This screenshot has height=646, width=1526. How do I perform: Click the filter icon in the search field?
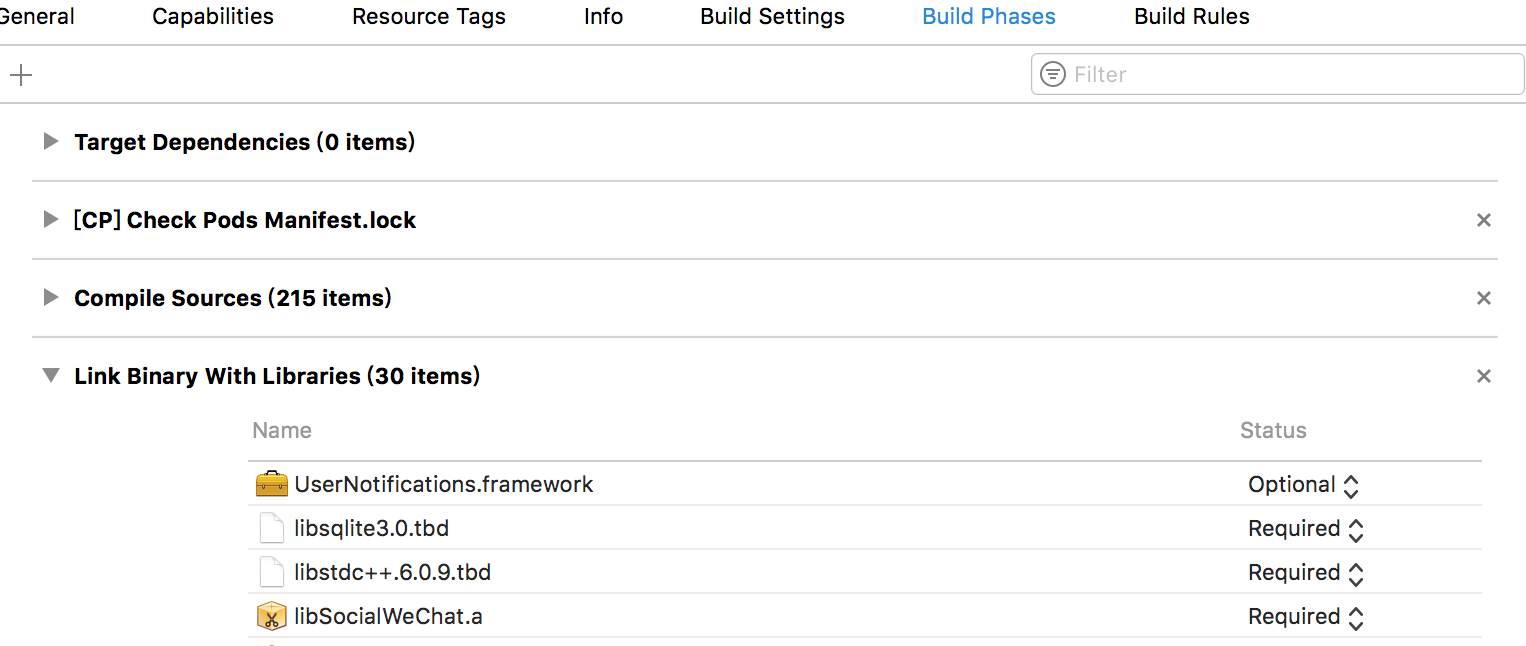point(1053,75)
